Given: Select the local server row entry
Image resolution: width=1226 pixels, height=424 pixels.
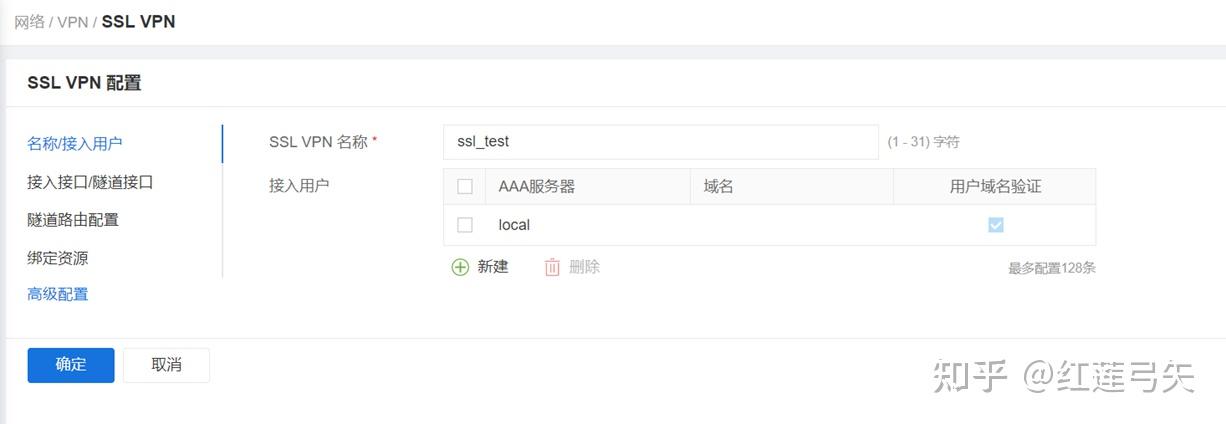Looking at the screenshot, I should coord(514,225).
